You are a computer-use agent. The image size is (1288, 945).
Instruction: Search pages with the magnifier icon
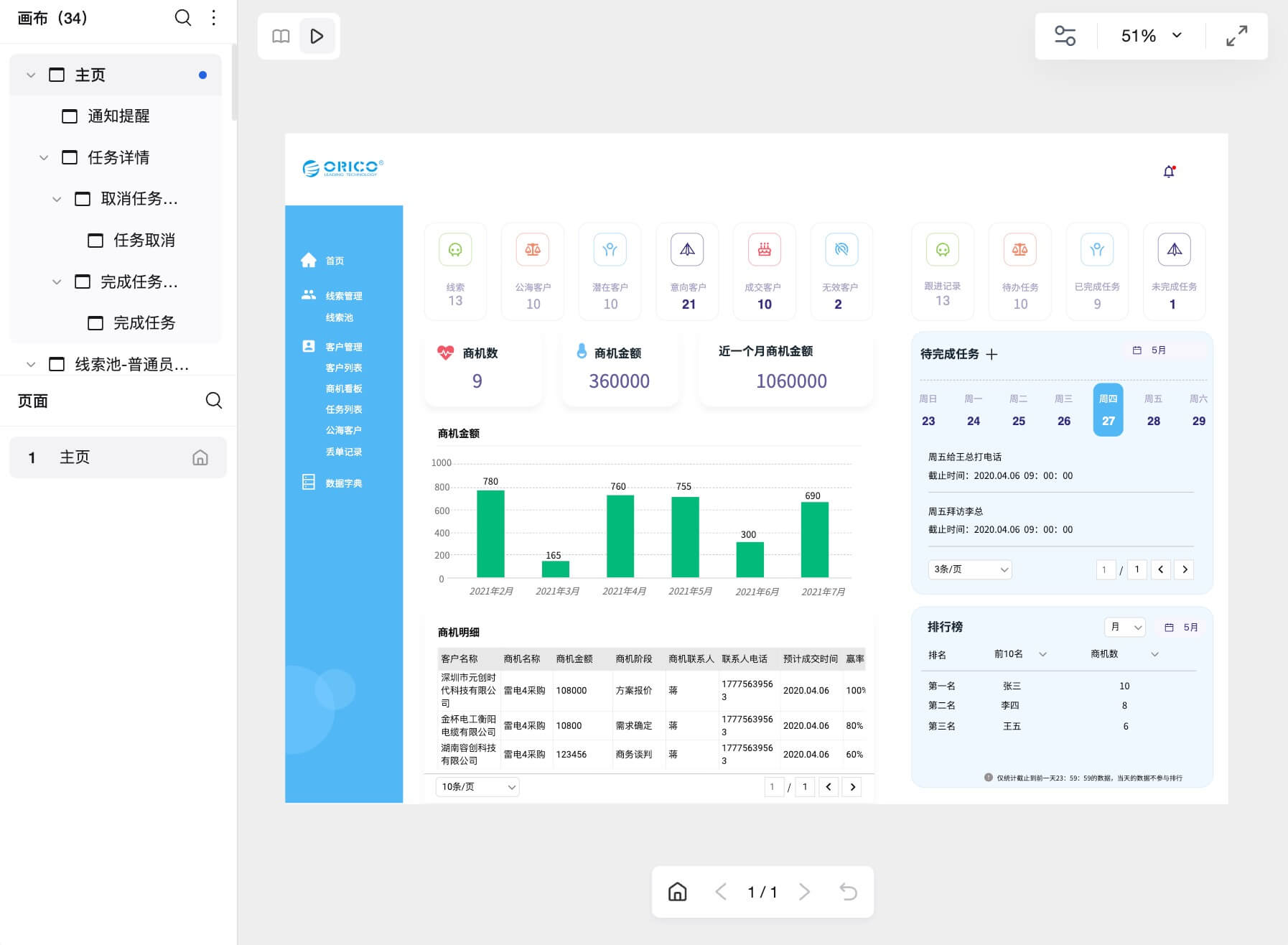pyautogui.click(x=214, y=401)
